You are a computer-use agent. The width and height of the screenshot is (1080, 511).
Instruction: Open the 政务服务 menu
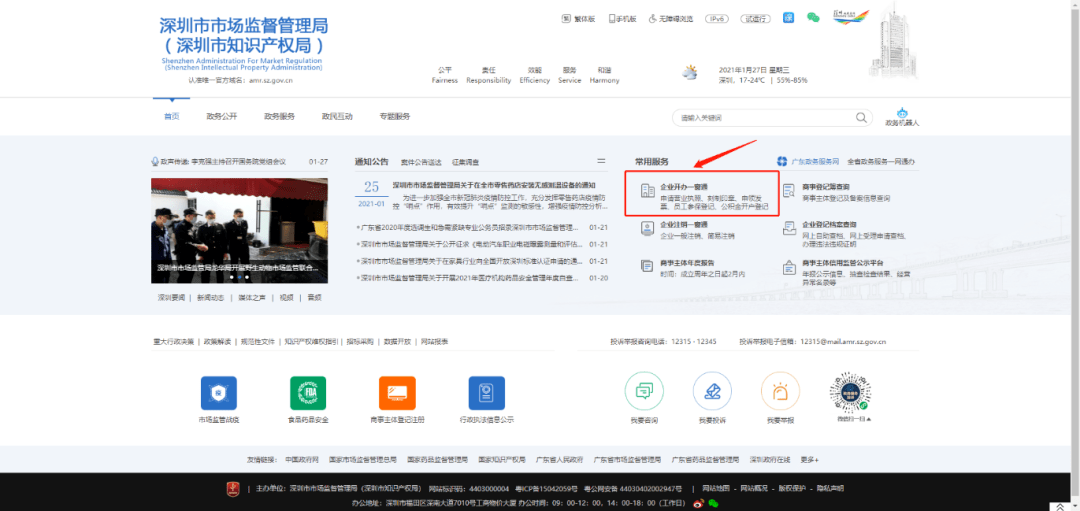(280, 116)
